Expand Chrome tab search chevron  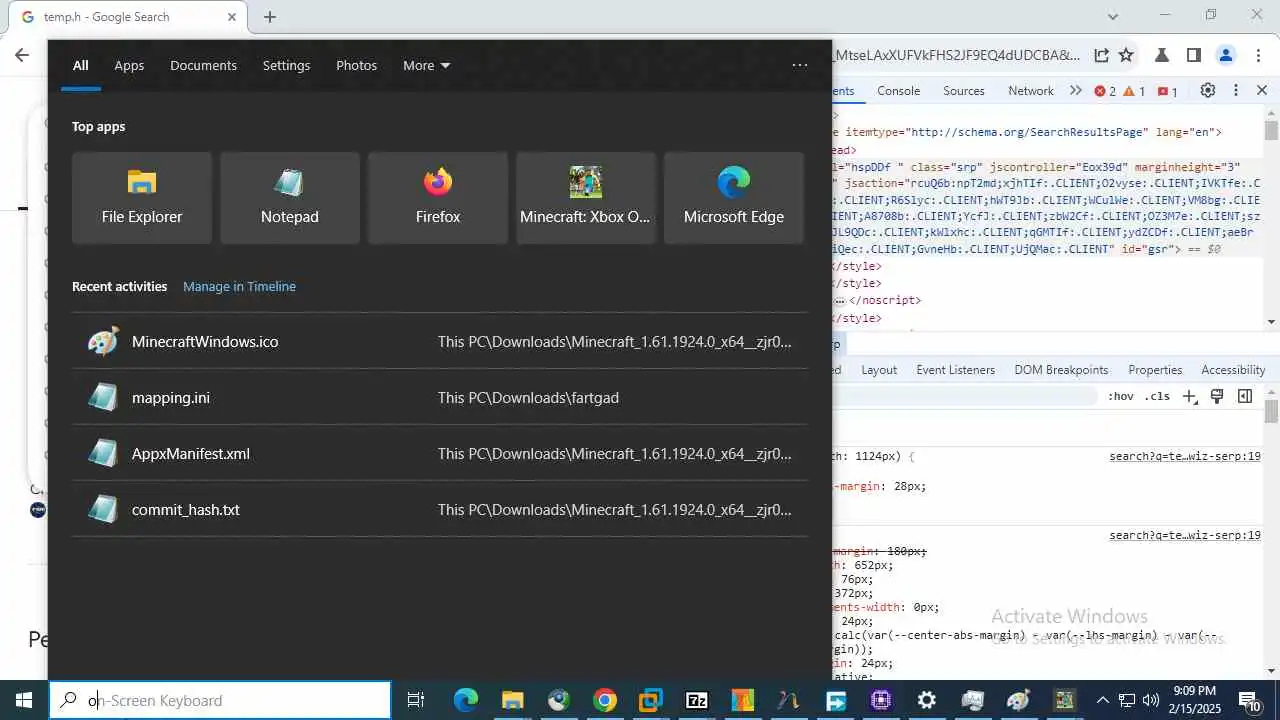[1113, 16]
